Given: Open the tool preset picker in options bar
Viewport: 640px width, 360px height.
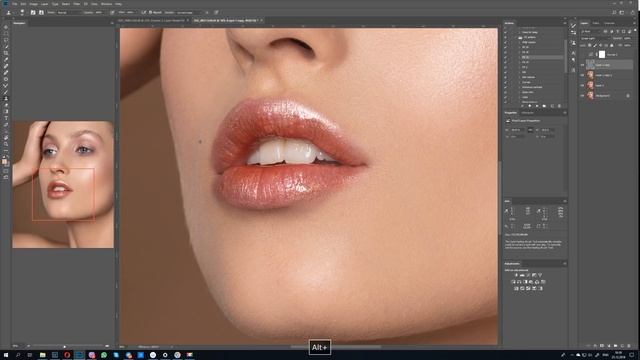Looking at the screenshot, I should (9, 13).
